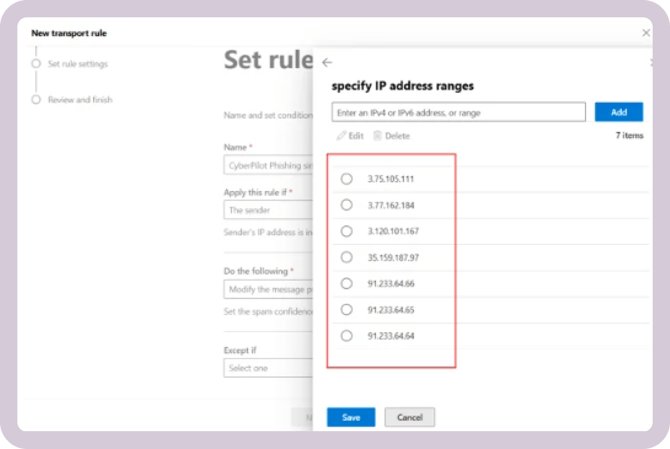Select the 91.233.64.66 radio button
Image resolution: width=670 pixels, height=449 pixels.
[x=347, y=284]
